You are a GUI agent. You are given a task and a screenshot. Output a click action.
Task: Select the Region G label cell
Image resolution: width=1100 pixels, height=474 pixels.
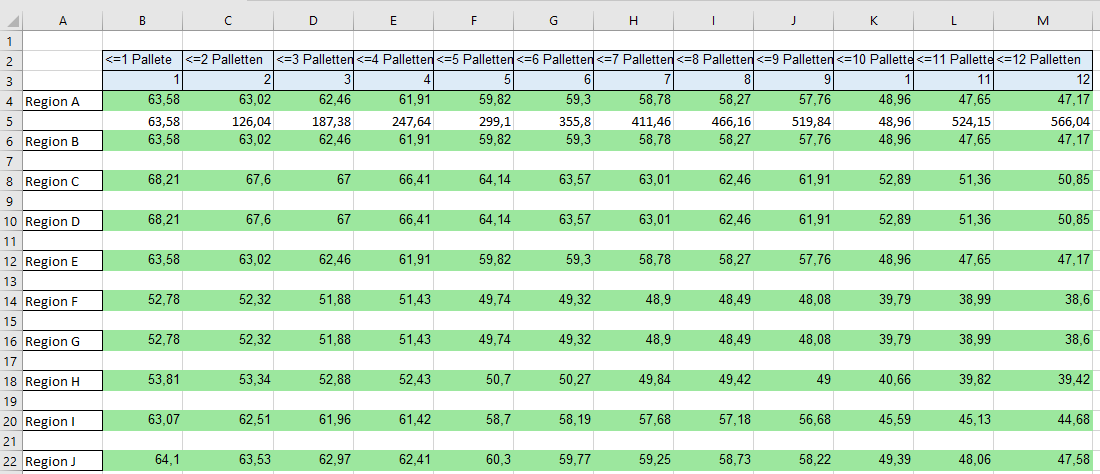point(62,341)
